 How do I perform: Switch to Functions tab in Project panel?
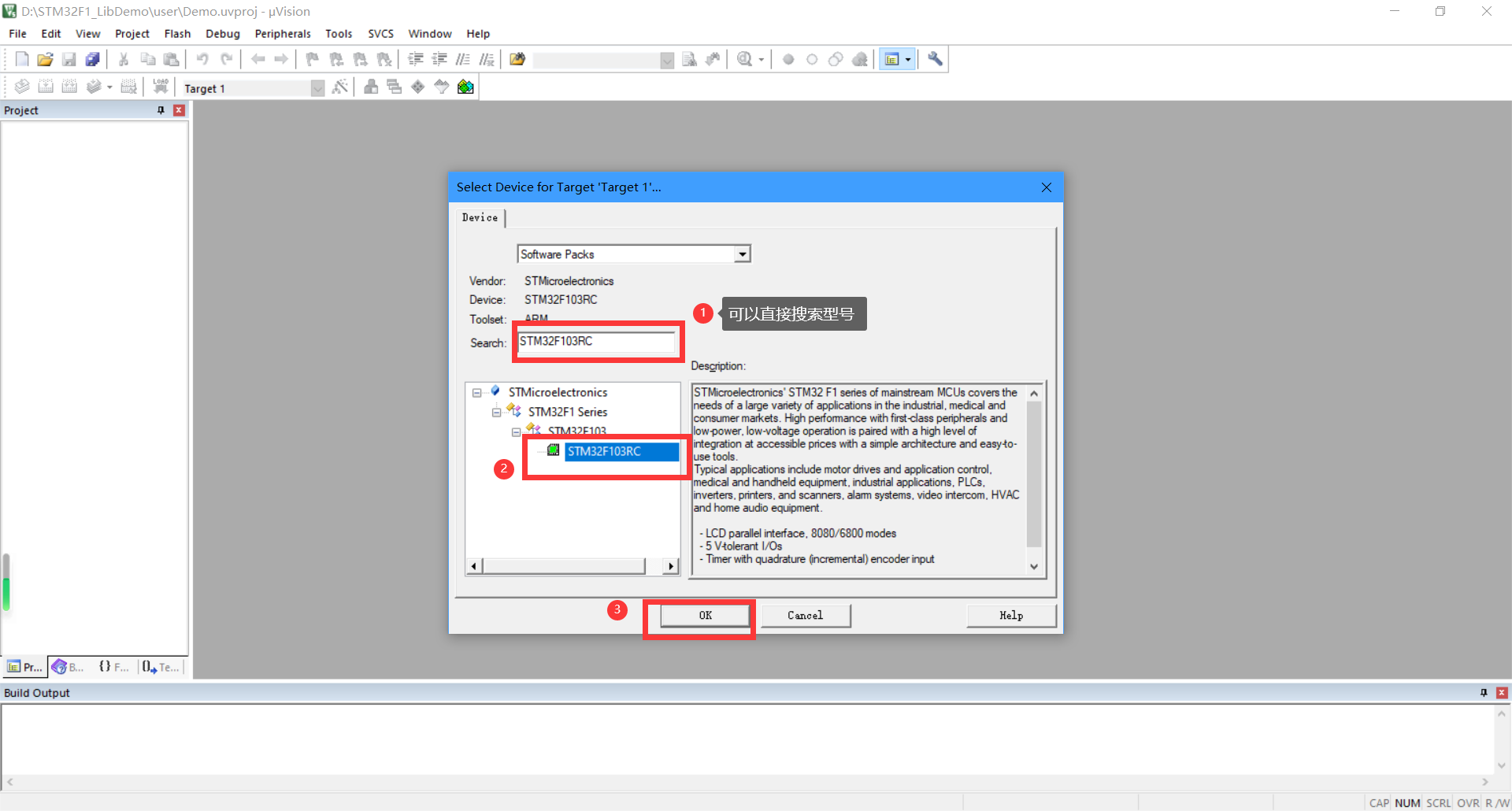click(113, 667)
